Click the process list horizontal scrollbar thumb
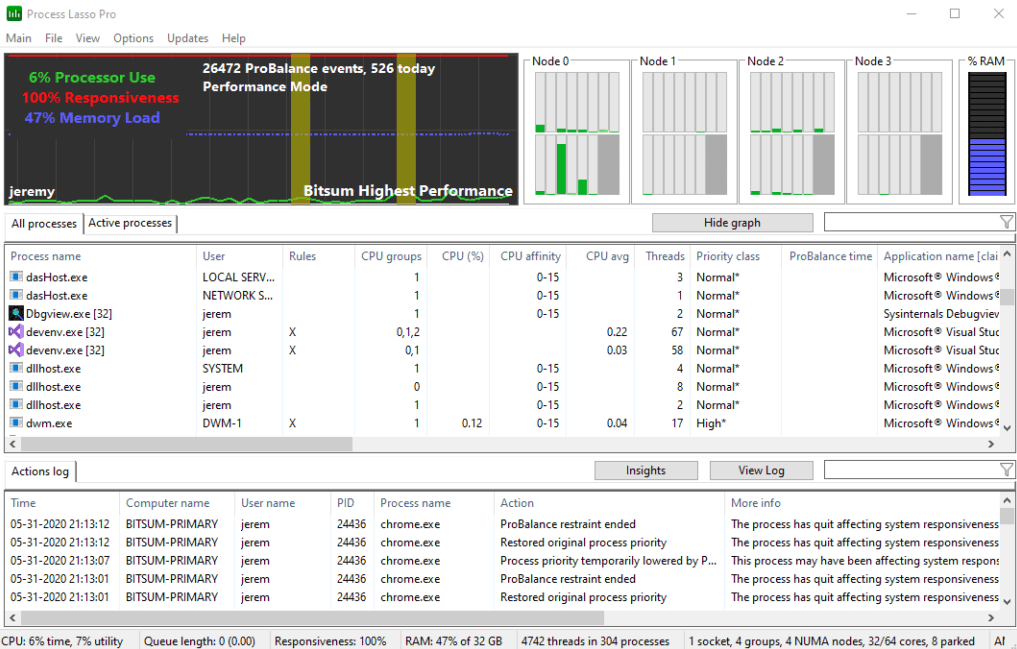The width and height of the screenshot is (1017, 649). 186,444
